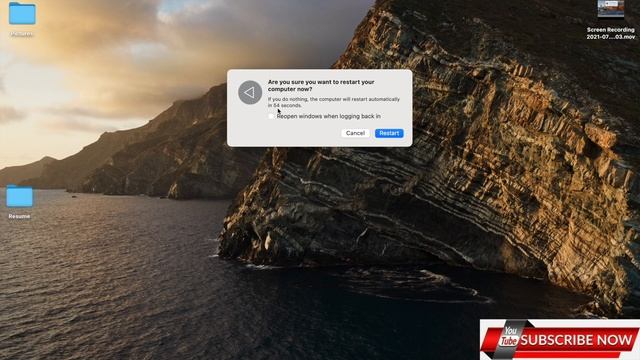Confirm with the blue Restart button

(x=389, y=133)
